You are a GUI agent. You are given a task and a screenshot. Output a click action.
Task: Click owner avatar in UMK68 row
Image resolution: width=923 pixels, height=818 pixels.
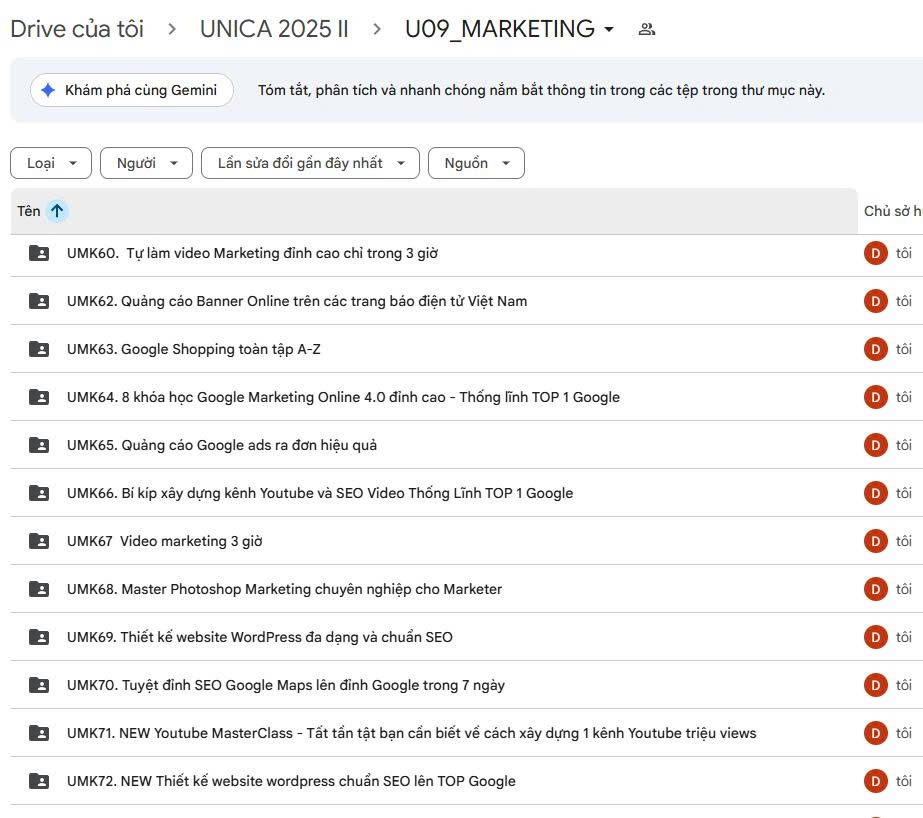pos(875,589)
